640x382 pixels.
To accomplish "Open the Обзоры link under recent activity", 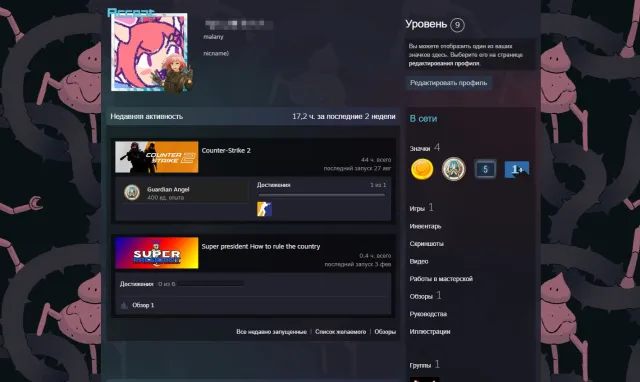I will click(x=385, y=332).
